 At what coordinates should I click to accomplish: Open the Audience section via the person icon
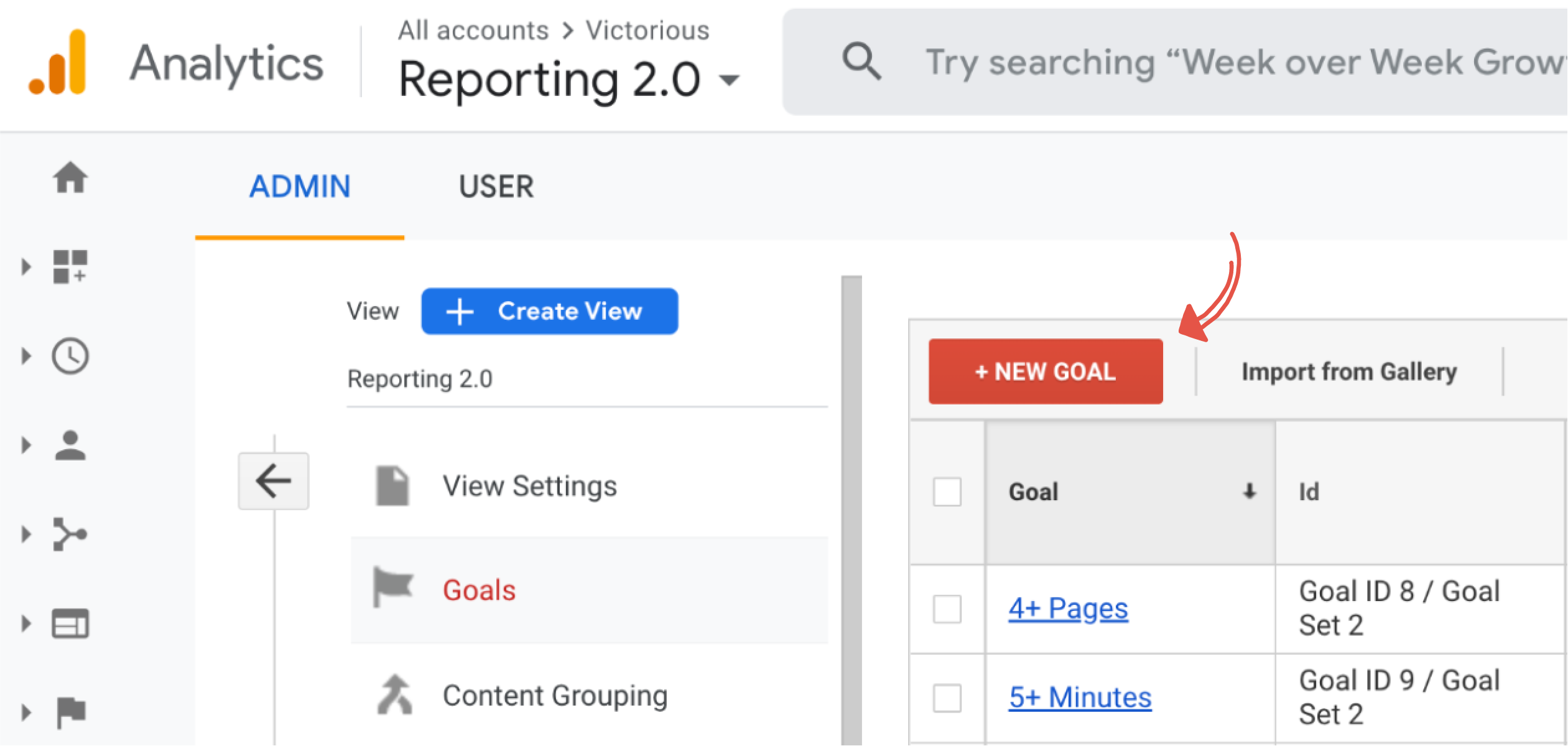[x=70, y=445]
